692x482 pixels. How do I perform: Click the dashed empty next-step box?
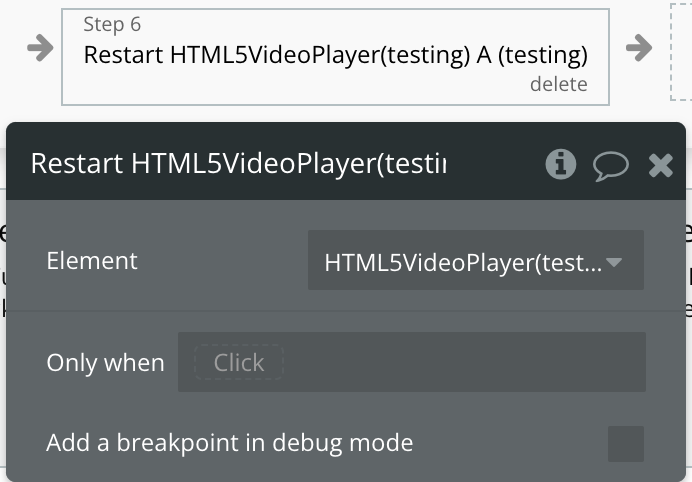tap(681, 52)
